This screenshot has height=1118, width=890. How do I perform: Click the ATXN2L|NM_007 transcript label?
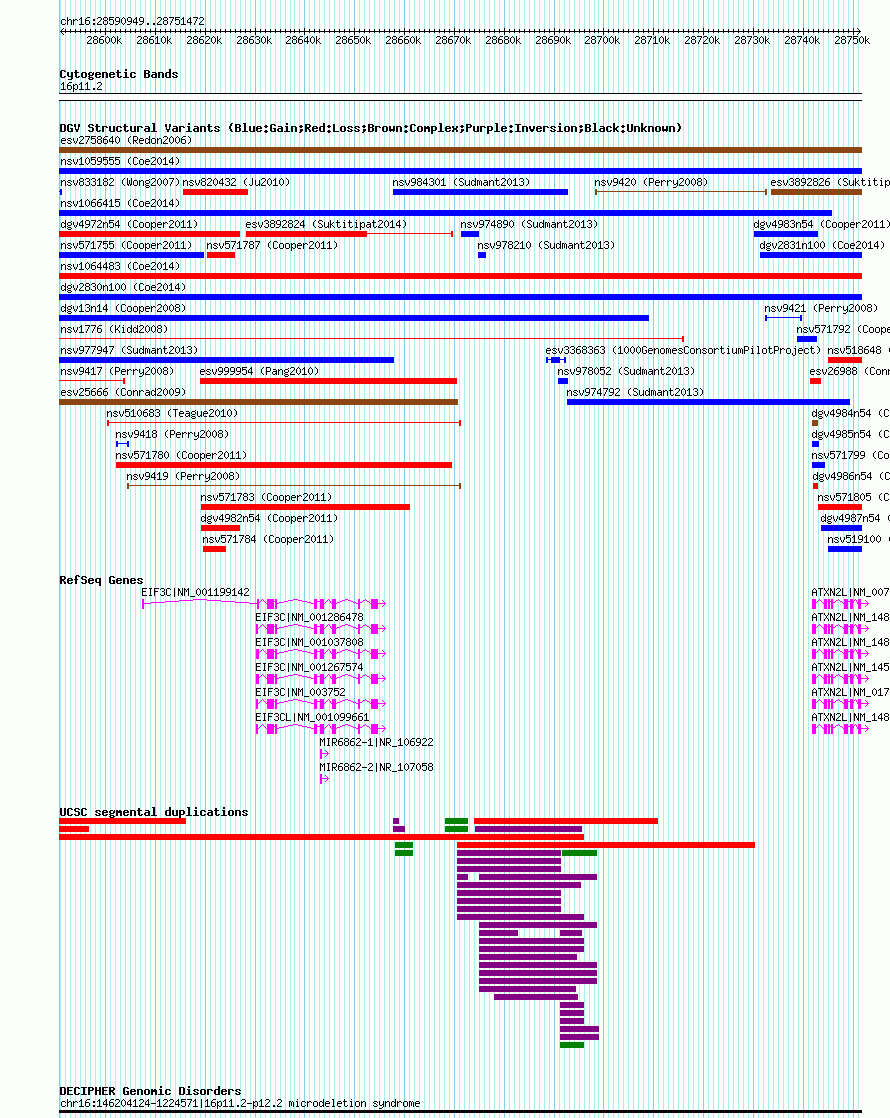pyautogui.click(x=850, y=593)
